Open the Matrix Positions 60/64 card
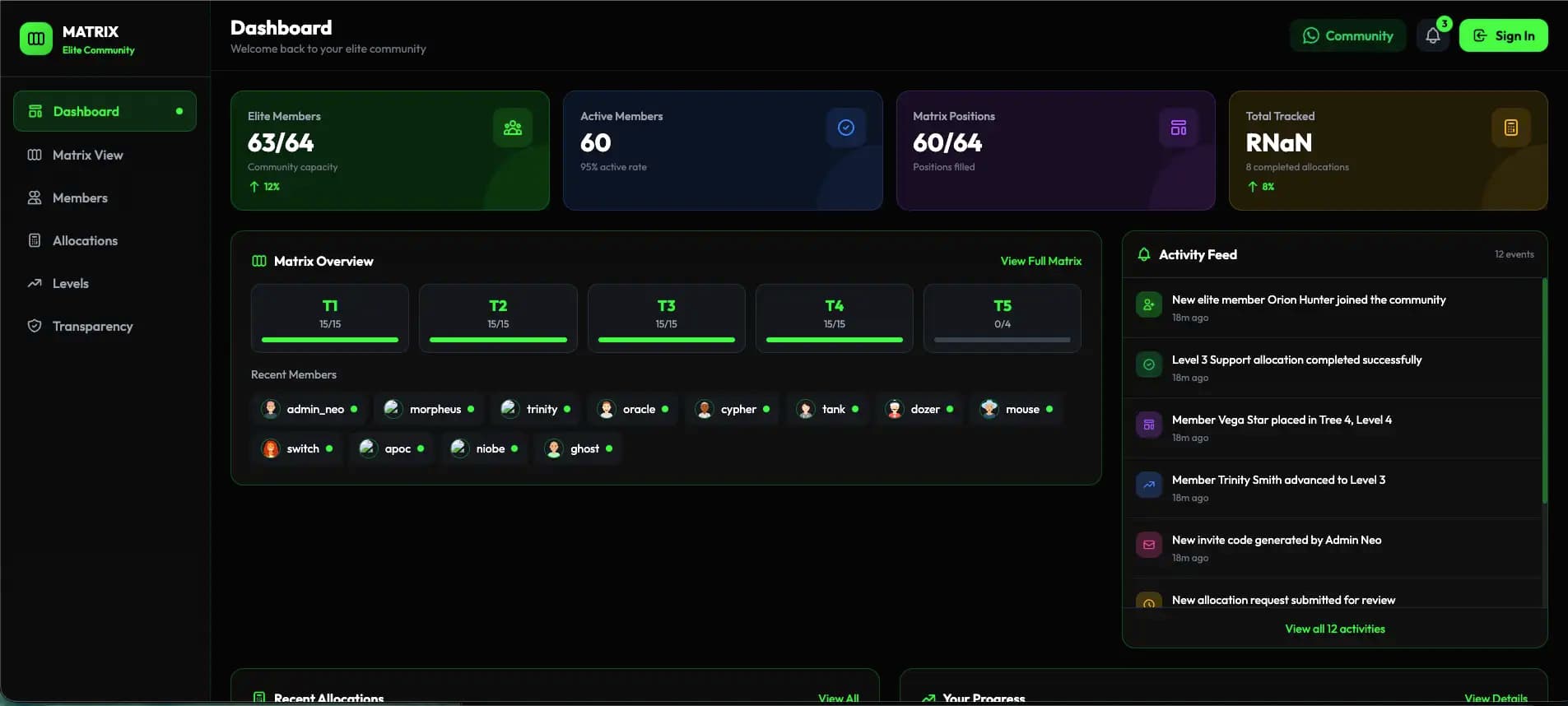 [1055, 151]
